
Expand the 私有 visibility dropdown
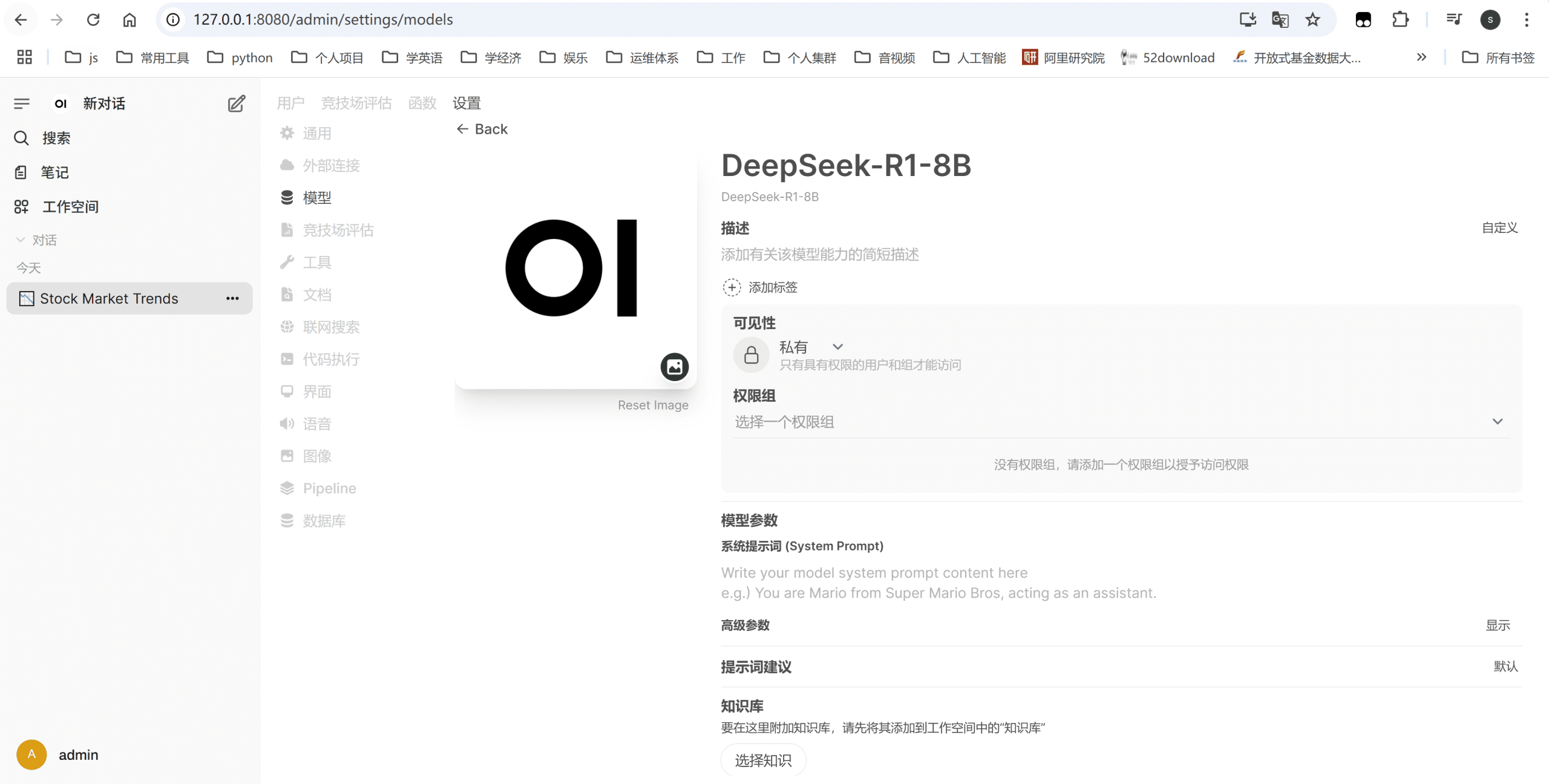[x=811, y=347]
